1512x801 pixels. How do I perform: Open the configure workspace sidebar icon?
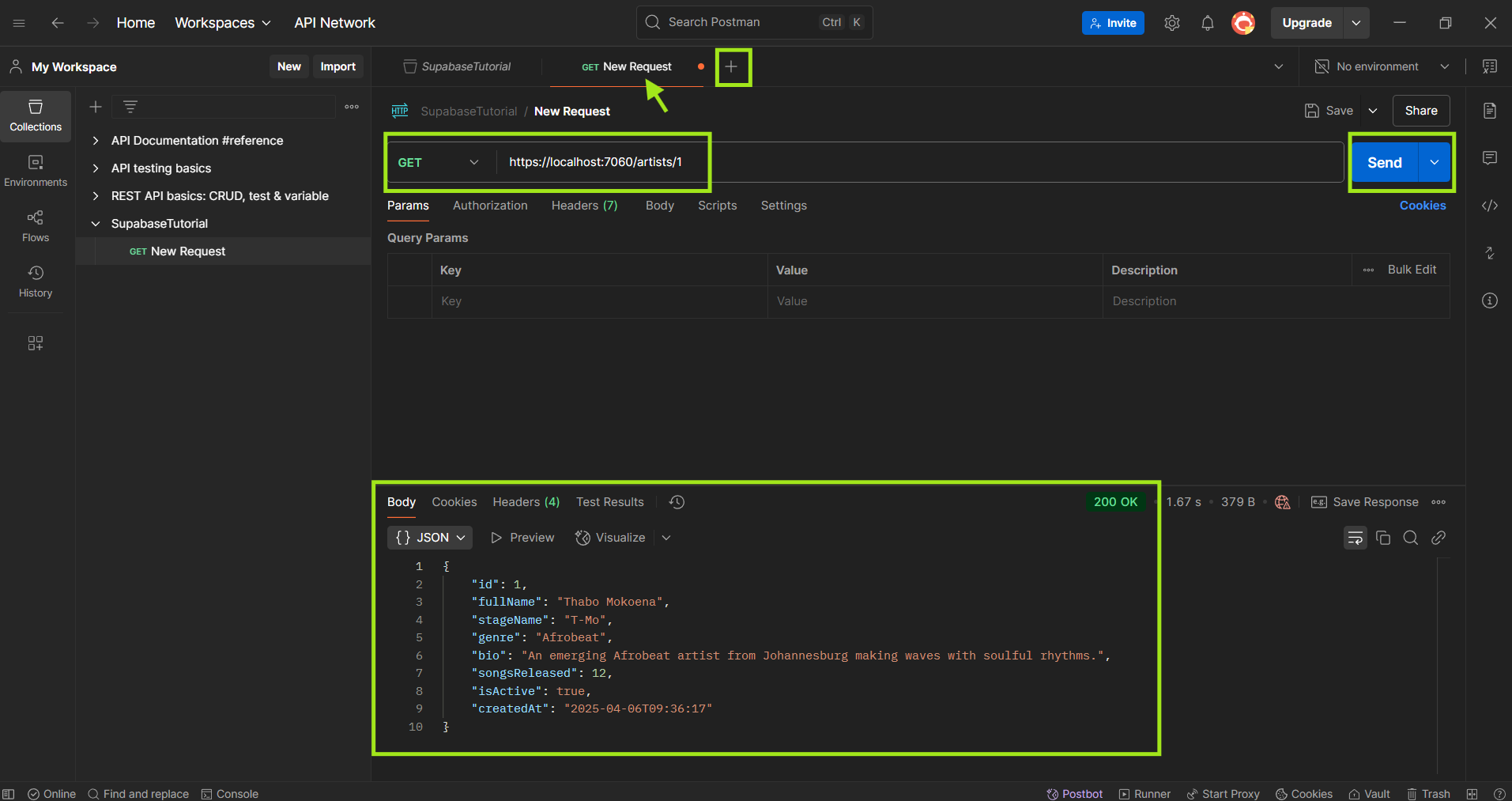[x=36, y=343]
